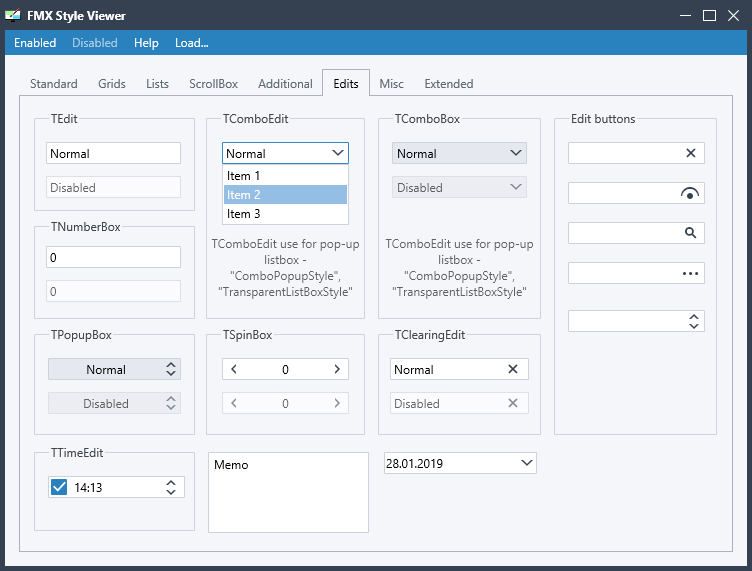Switch to the Standard tab
Viewport: 752px width, 571px height.
[x=54, y=84]
